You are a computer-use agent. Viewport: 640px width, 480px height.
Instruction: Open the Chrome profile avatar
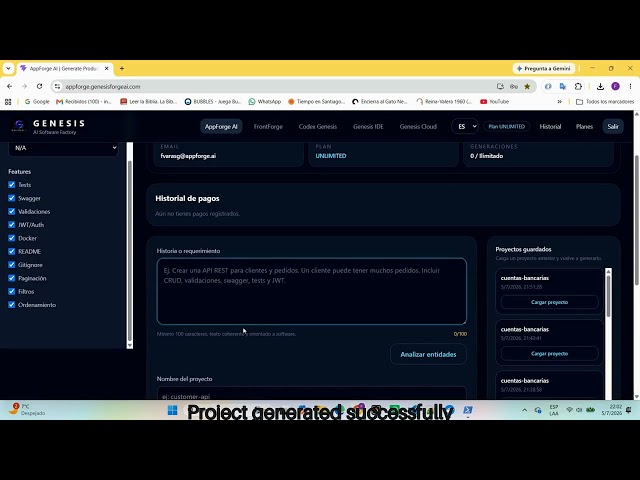point(615,86)
